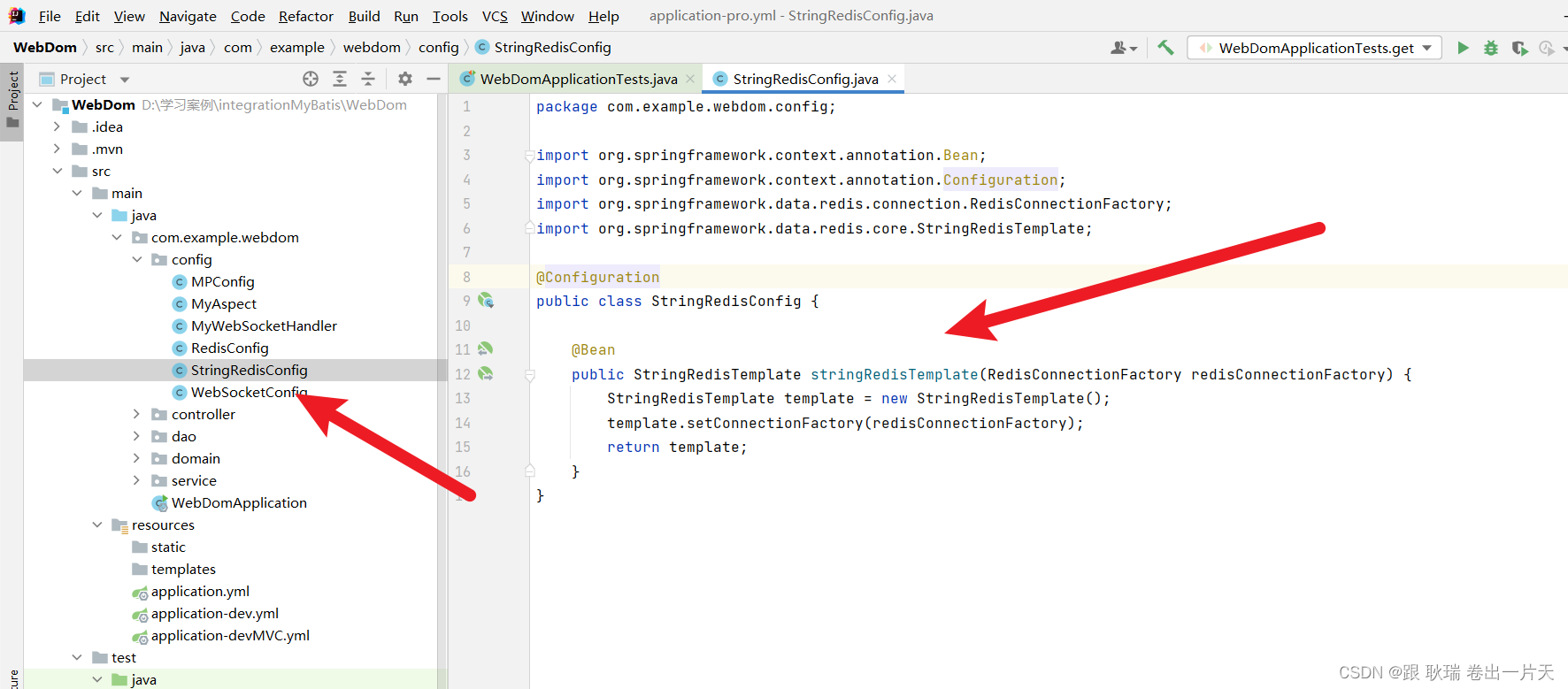Image resolution: width=1568 pixels, height=689 pixels.
Task: Collapse the com.example.webdom package
Action: point(117,237)
